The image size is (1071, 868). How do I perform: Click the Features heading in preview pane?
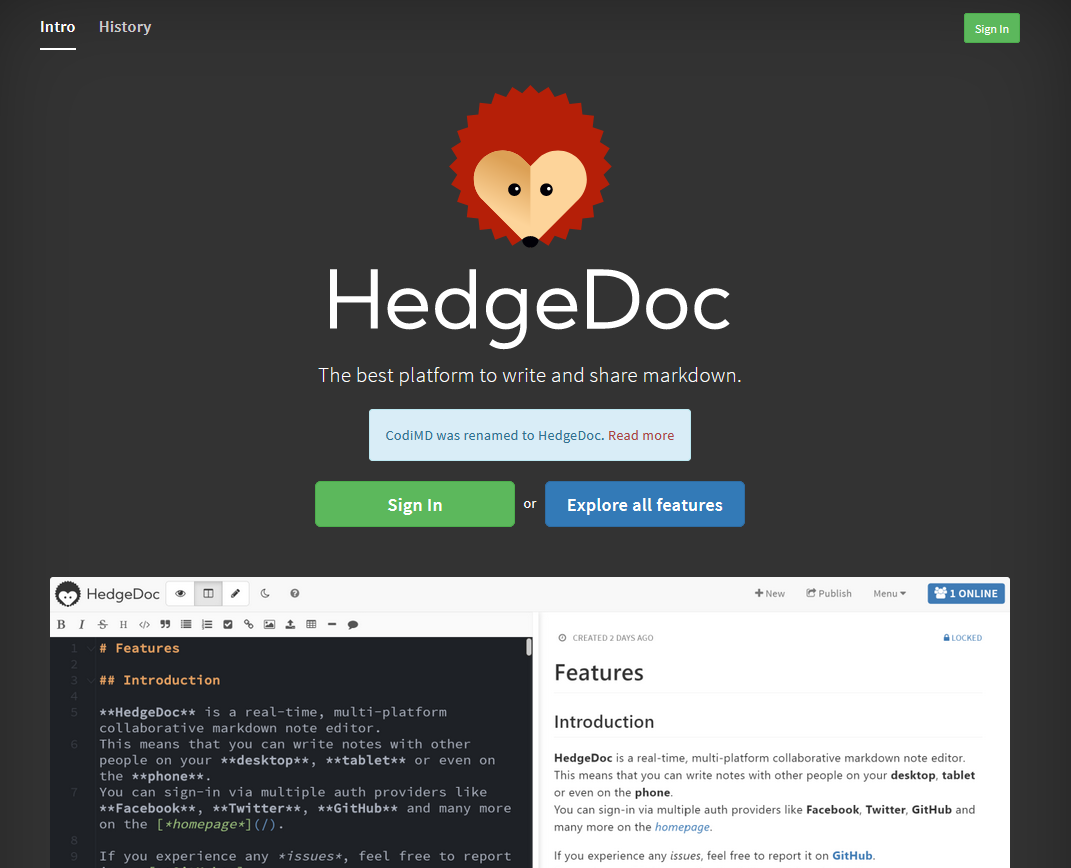click(x=598, y=673)
